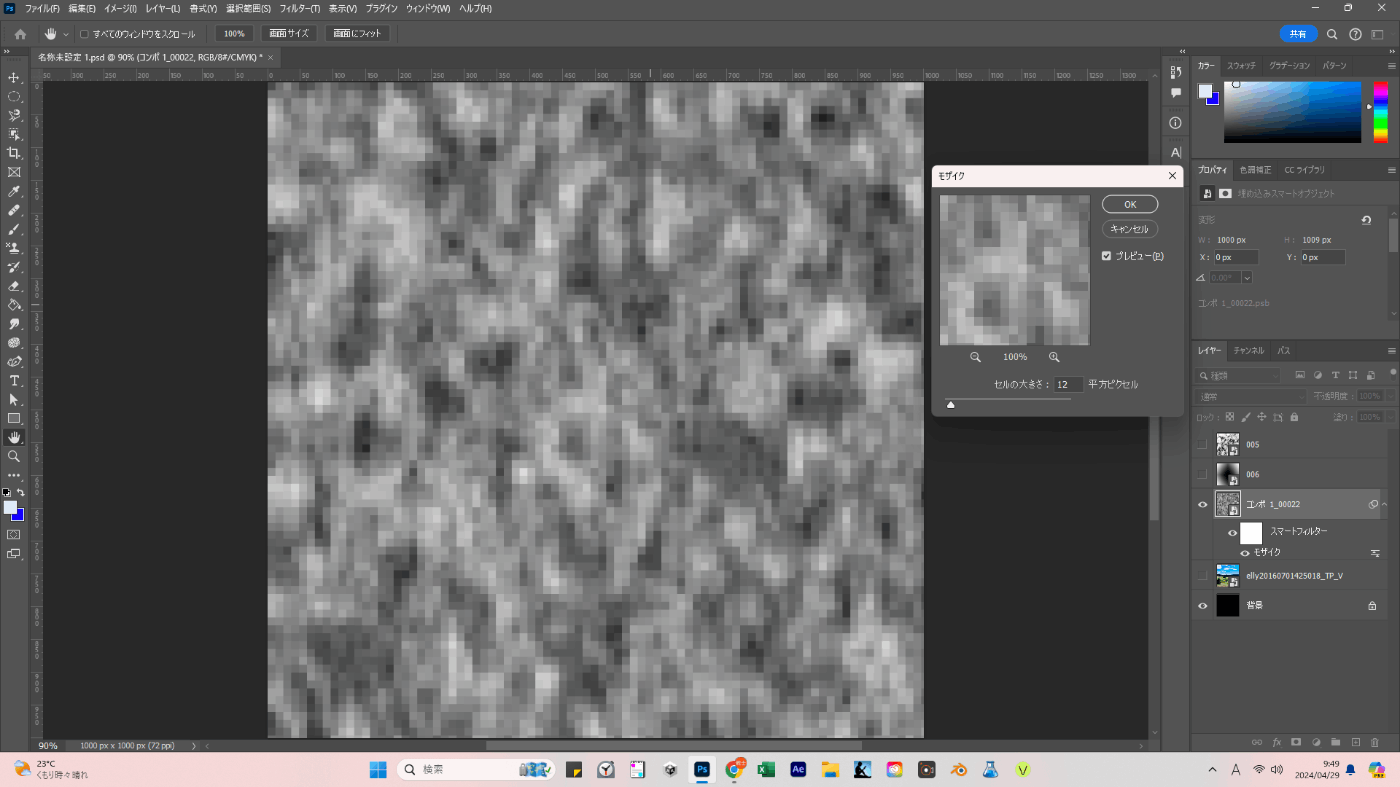Image resolution: width=1400 pixels, height=787 pixels.
Task: Click the delete layer trash icon
Action: pyautogui.click(x=1375, y=742)
